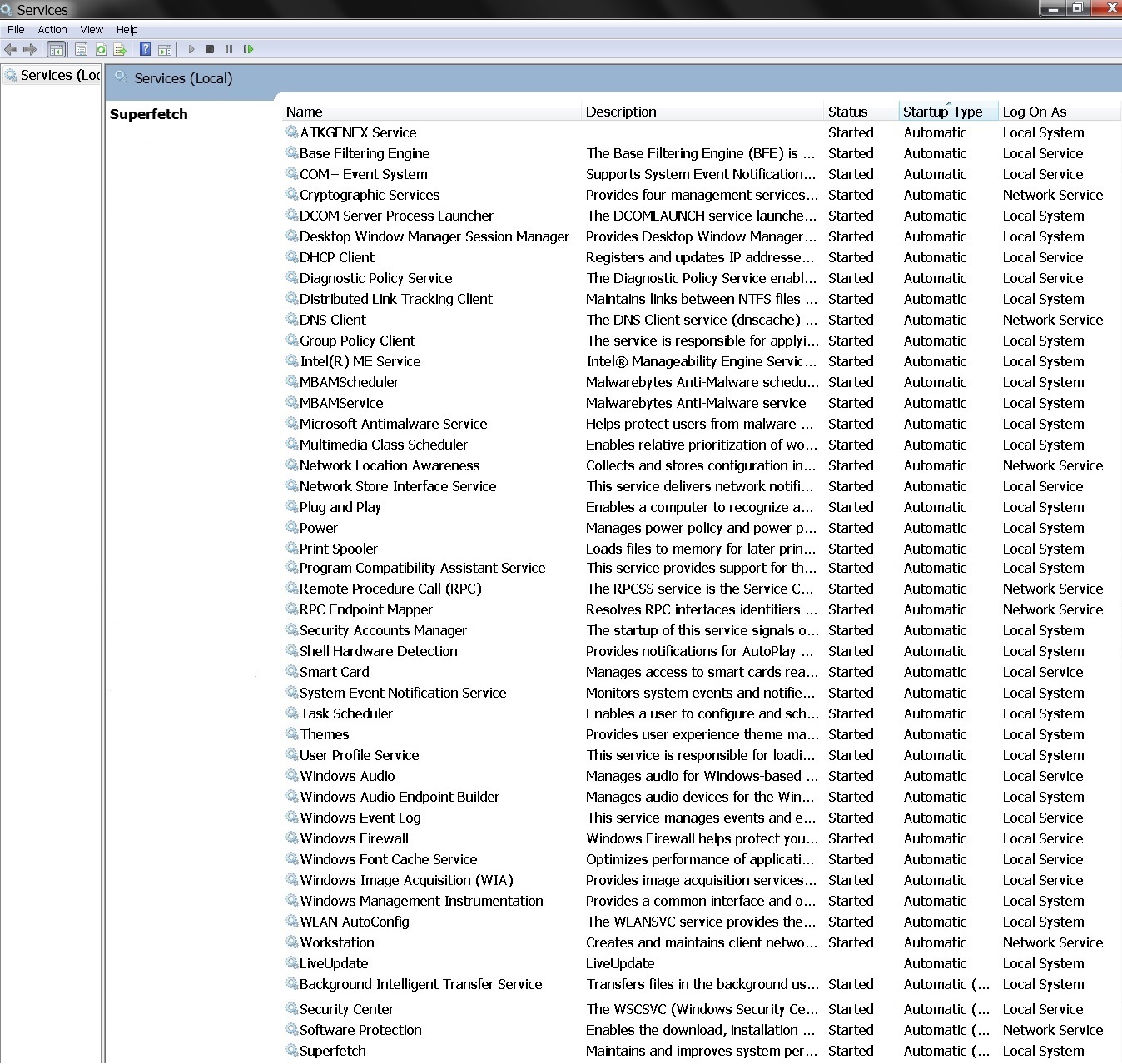Select the 'Power' service name
Image resolution: width=1122 pixels, height=1064 pixels.
(x=319, y=528)
